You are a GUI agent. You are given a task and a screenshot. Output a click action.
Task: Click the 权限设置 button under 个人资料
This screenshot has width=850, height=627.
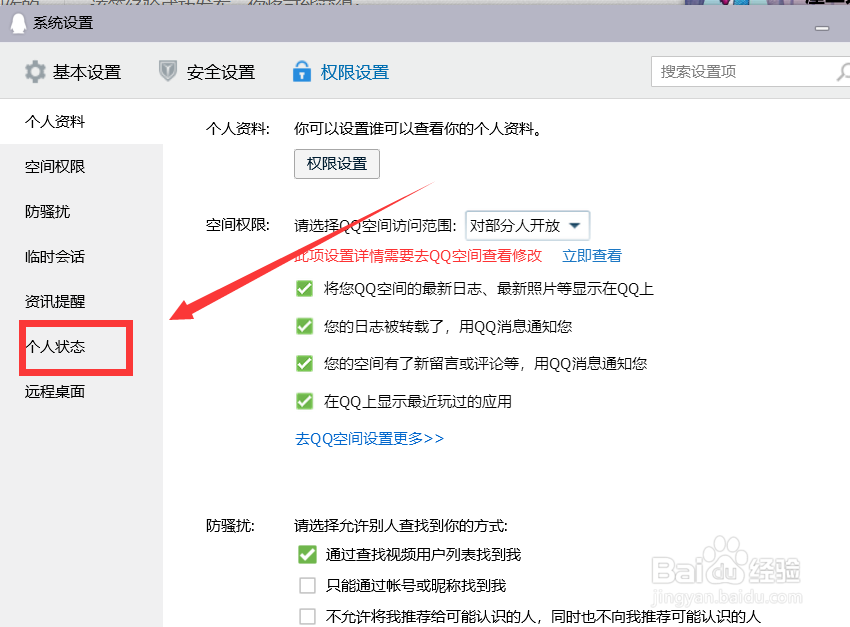pos(336,164)
